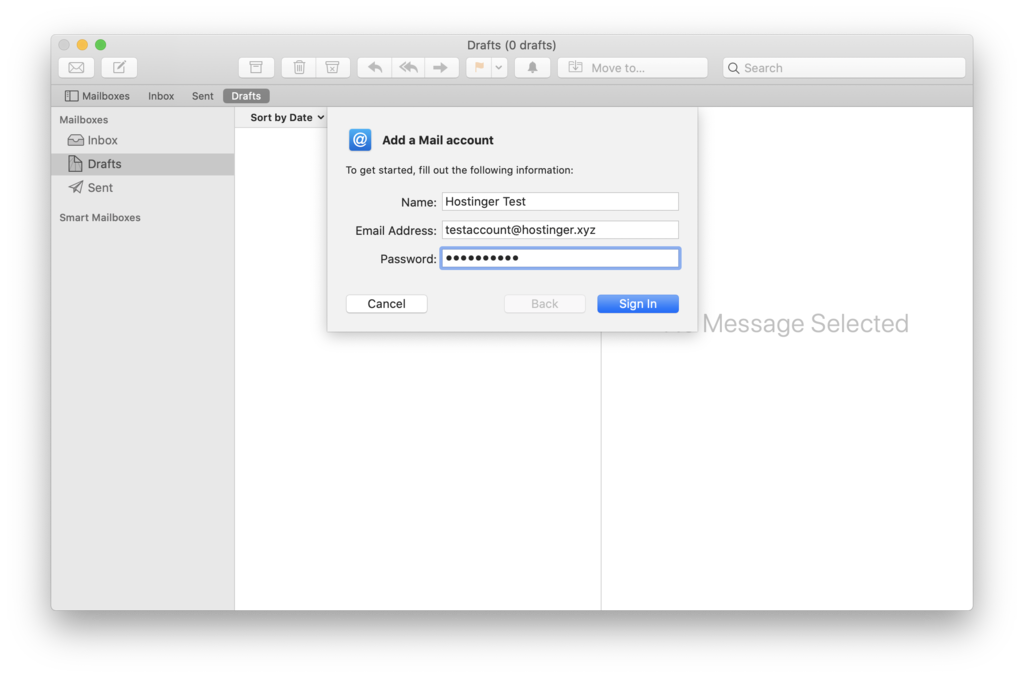Click the green full-screen button
This screenshot has width=1024, height=678.
point(101,44)
